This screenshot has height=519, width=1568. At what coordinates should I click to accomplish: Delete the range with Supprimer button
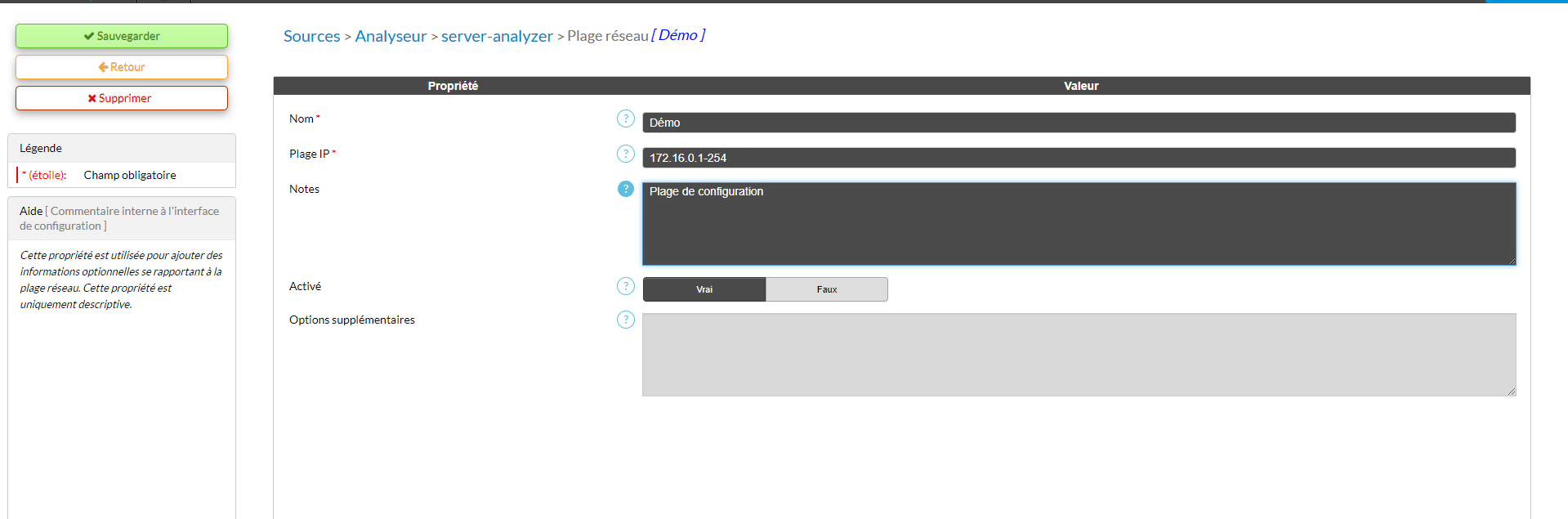pyautogui.click(x=122, y=98)
